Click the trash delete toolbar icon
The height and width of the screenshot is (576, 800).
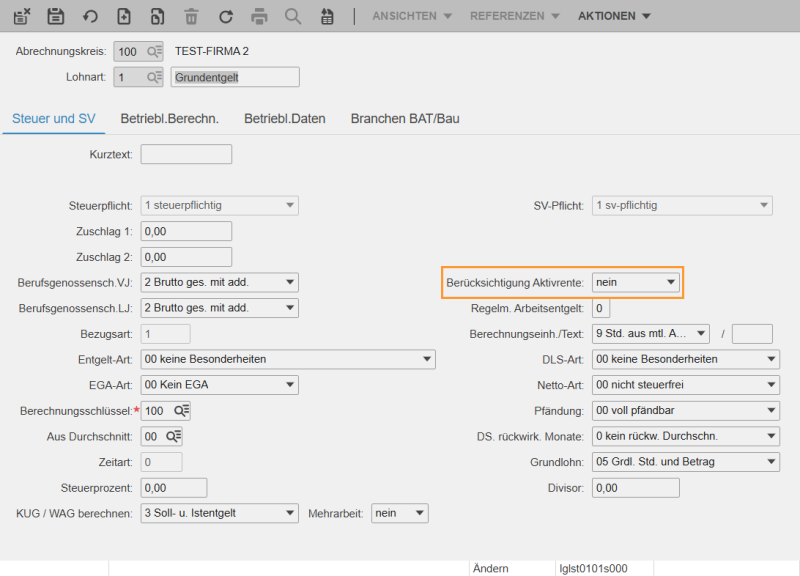click(191, 16)
